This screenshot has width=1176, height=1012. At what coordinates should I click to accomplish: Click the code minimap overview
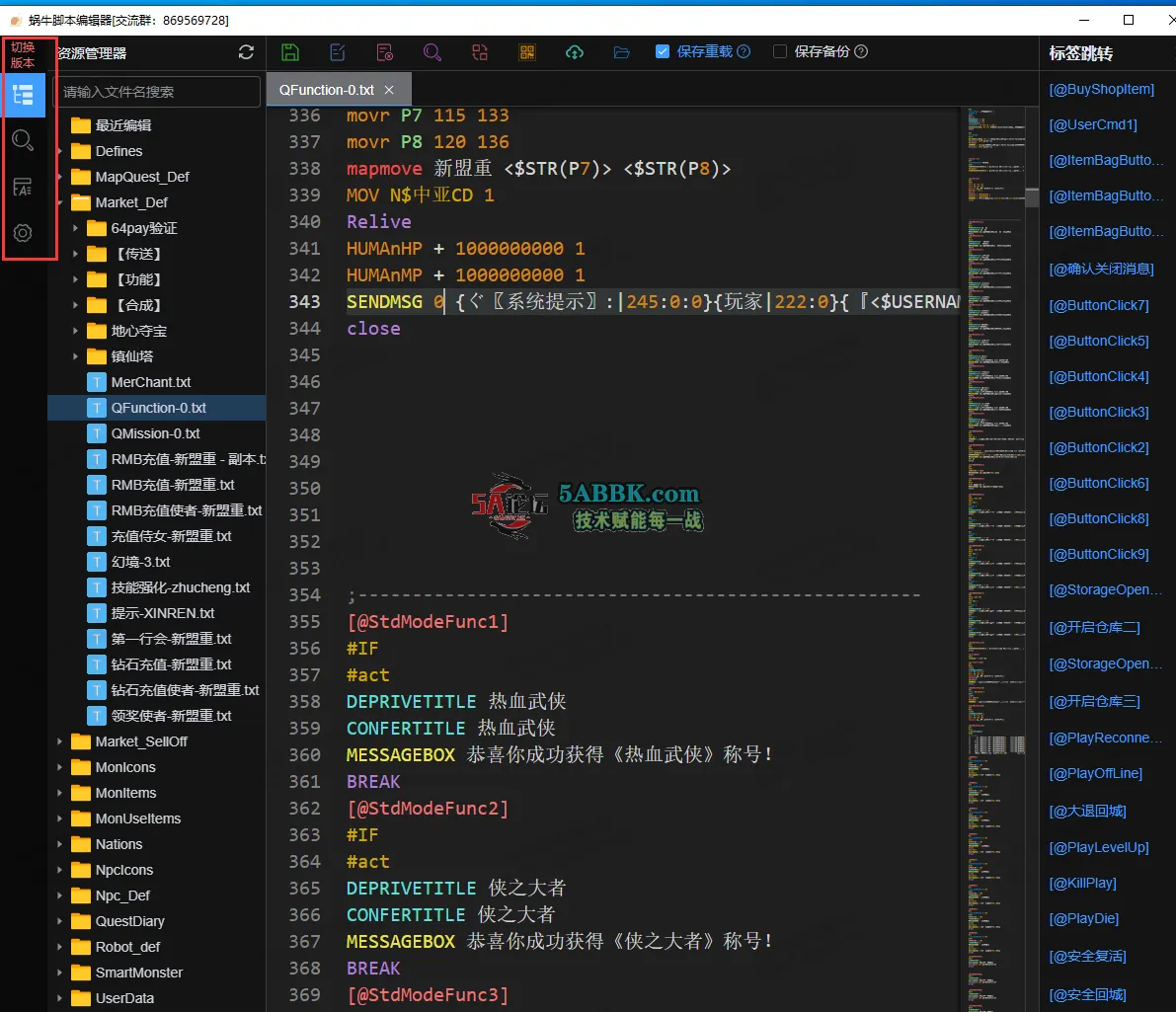pyautogui.click(x=995, y=559)
